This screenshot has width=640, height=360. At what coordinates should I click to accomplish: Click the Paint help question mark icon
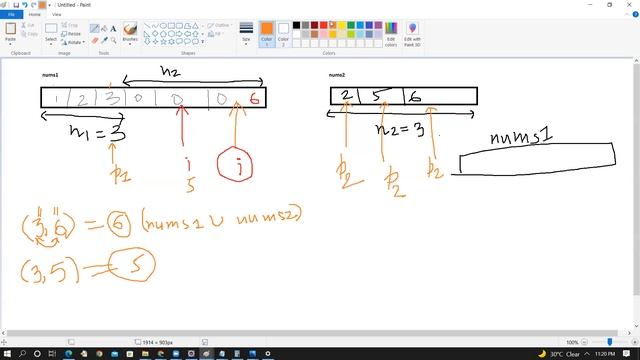pyautogui.click(x=635, y=14)
